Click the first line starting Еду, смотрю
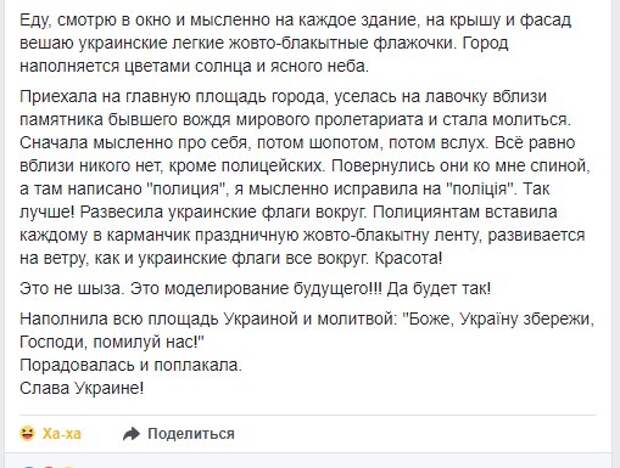 tap(295, 20)
